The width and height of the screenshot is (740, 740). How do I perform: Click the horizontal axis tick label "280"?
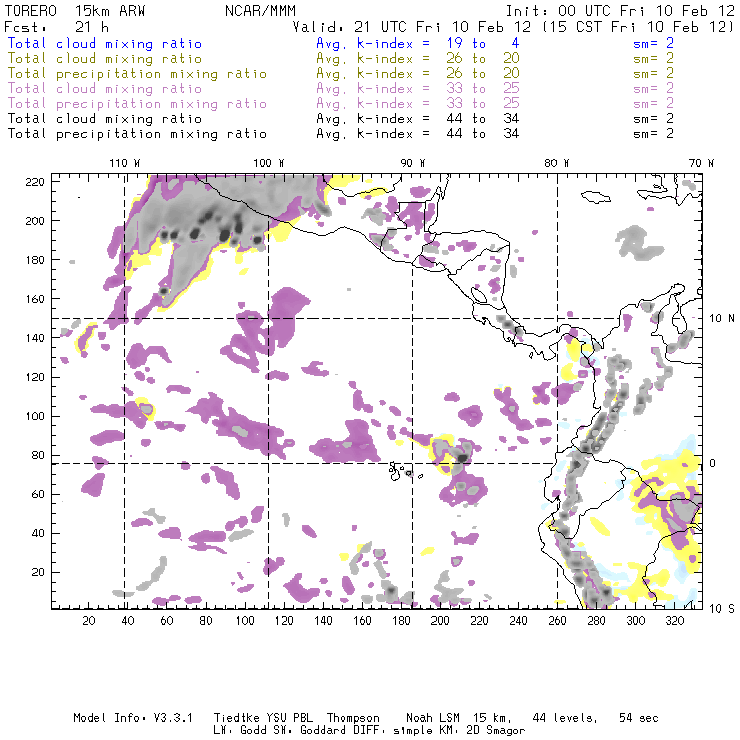[597, 621]
